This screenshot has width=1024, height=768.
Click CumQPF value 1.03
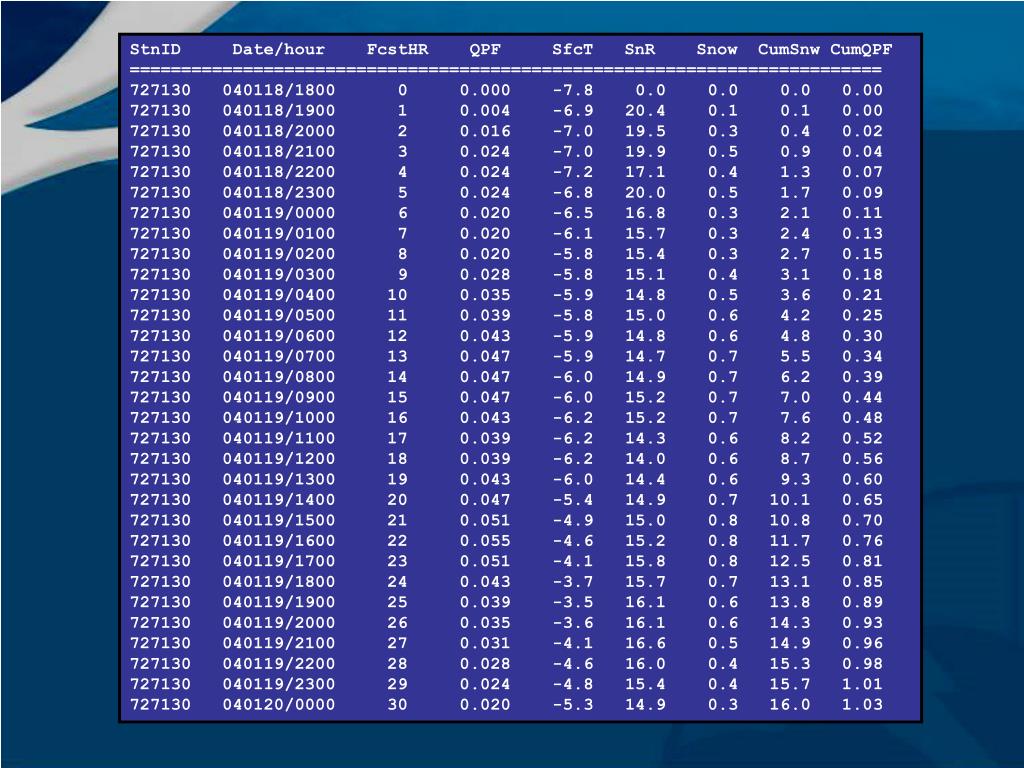click(x=862, y=704)
